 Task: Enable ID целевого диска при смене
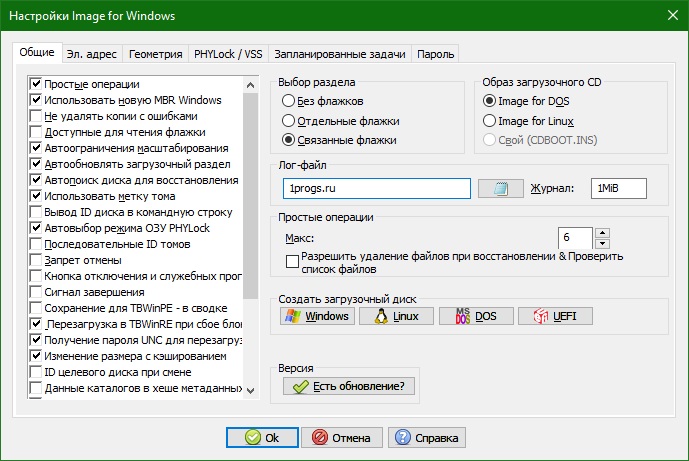tap(36, 372)
